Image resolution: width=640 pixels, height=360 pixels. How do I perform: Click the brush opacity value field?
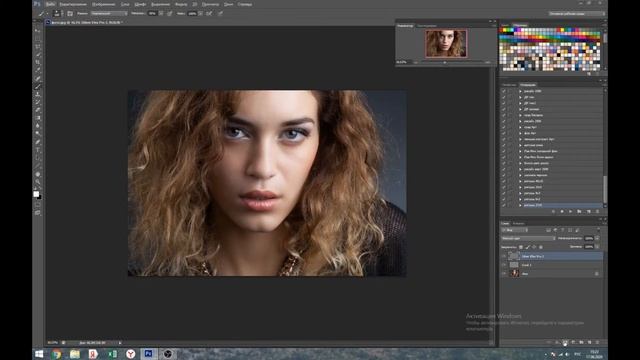click(152, 13)
